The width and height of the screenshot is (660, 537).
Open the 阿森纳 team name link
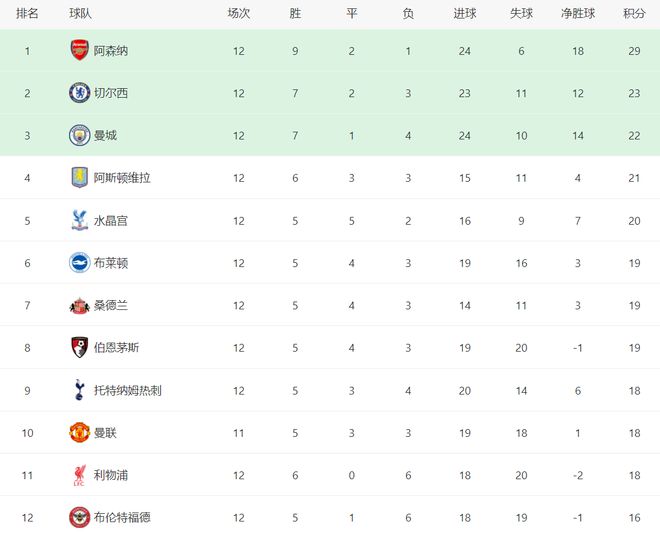tap(111, 50)
